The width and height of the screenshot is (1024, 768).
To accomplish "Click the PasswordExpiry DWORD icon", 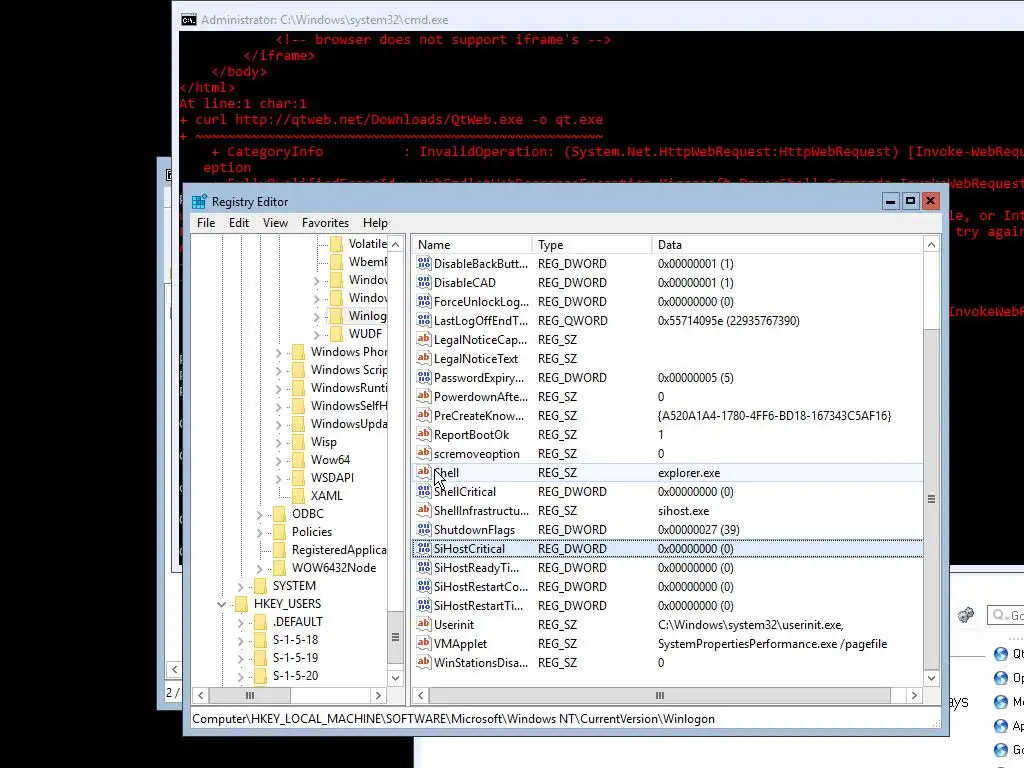I will pos(424,377).
